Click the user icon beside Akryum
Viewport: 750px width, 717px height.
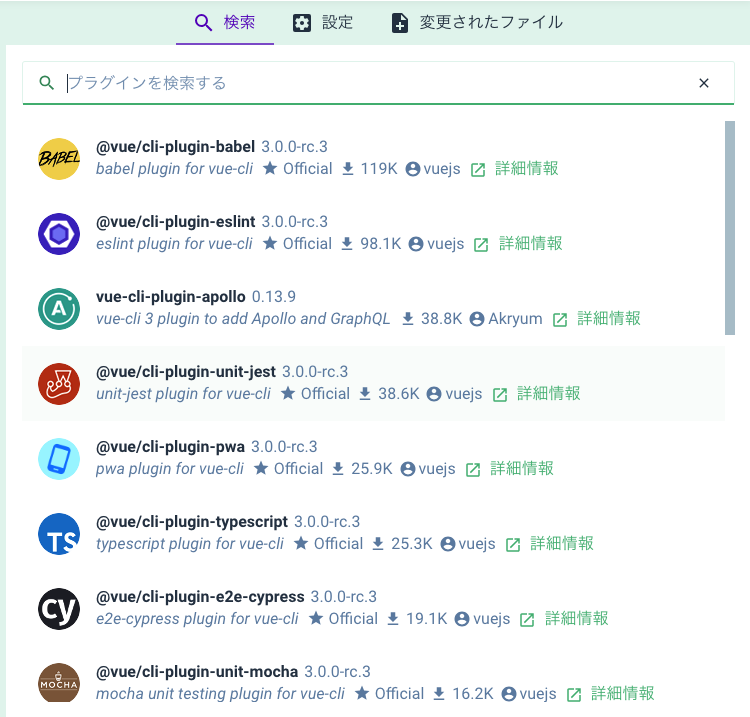coord(477,319)
